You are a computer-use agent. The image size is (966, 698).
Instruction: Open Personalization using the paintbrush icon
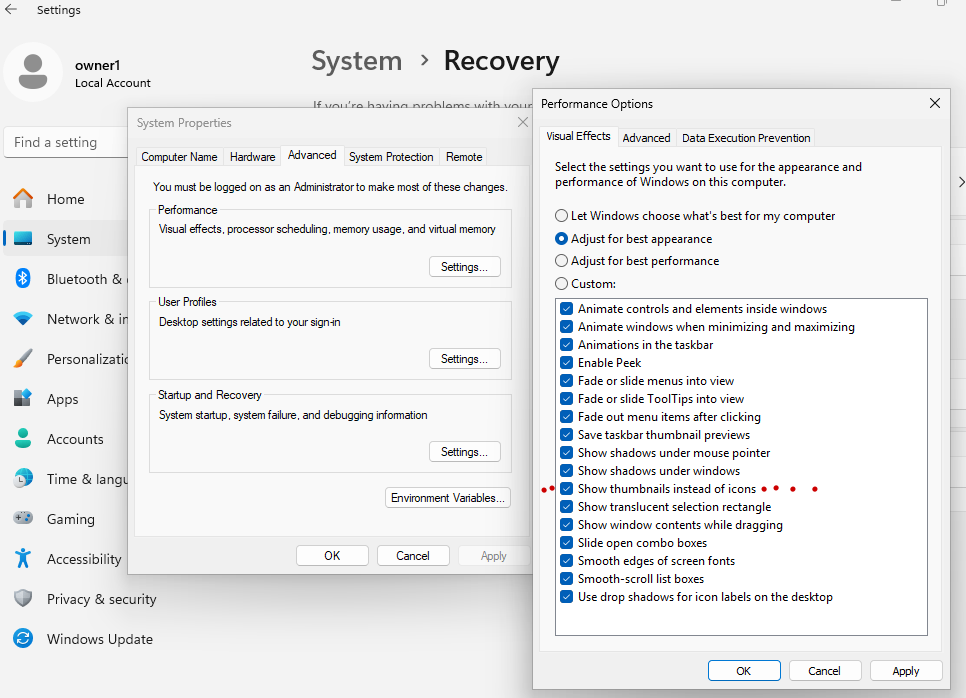[x=23, y=359]
